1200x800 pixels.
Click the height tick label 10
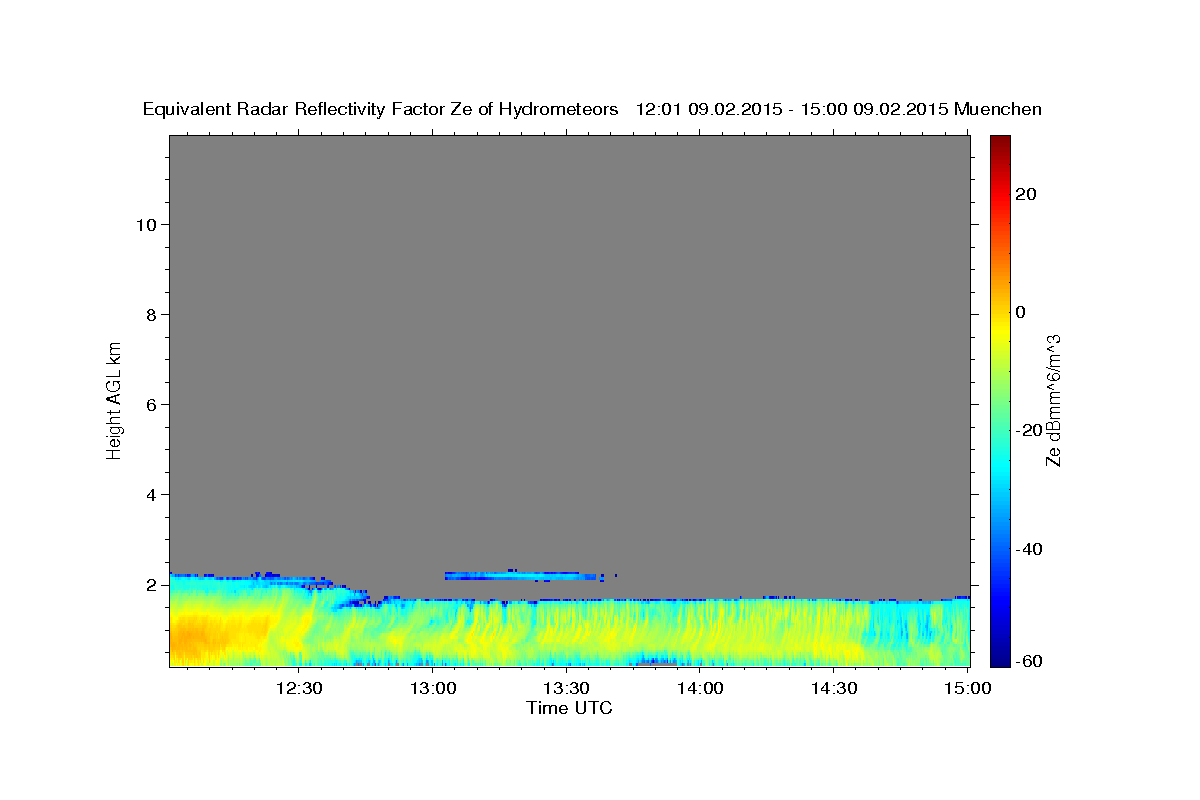(x=146, y=225)
